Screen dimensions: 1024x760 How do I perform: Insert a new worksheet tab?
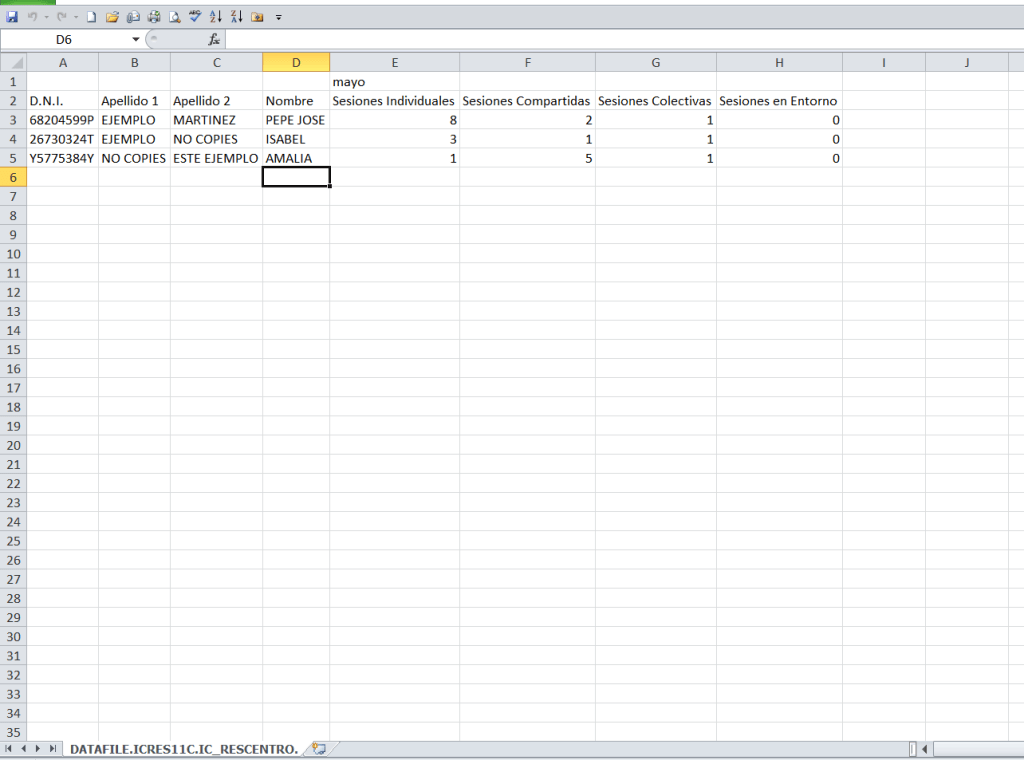point(319,748)
